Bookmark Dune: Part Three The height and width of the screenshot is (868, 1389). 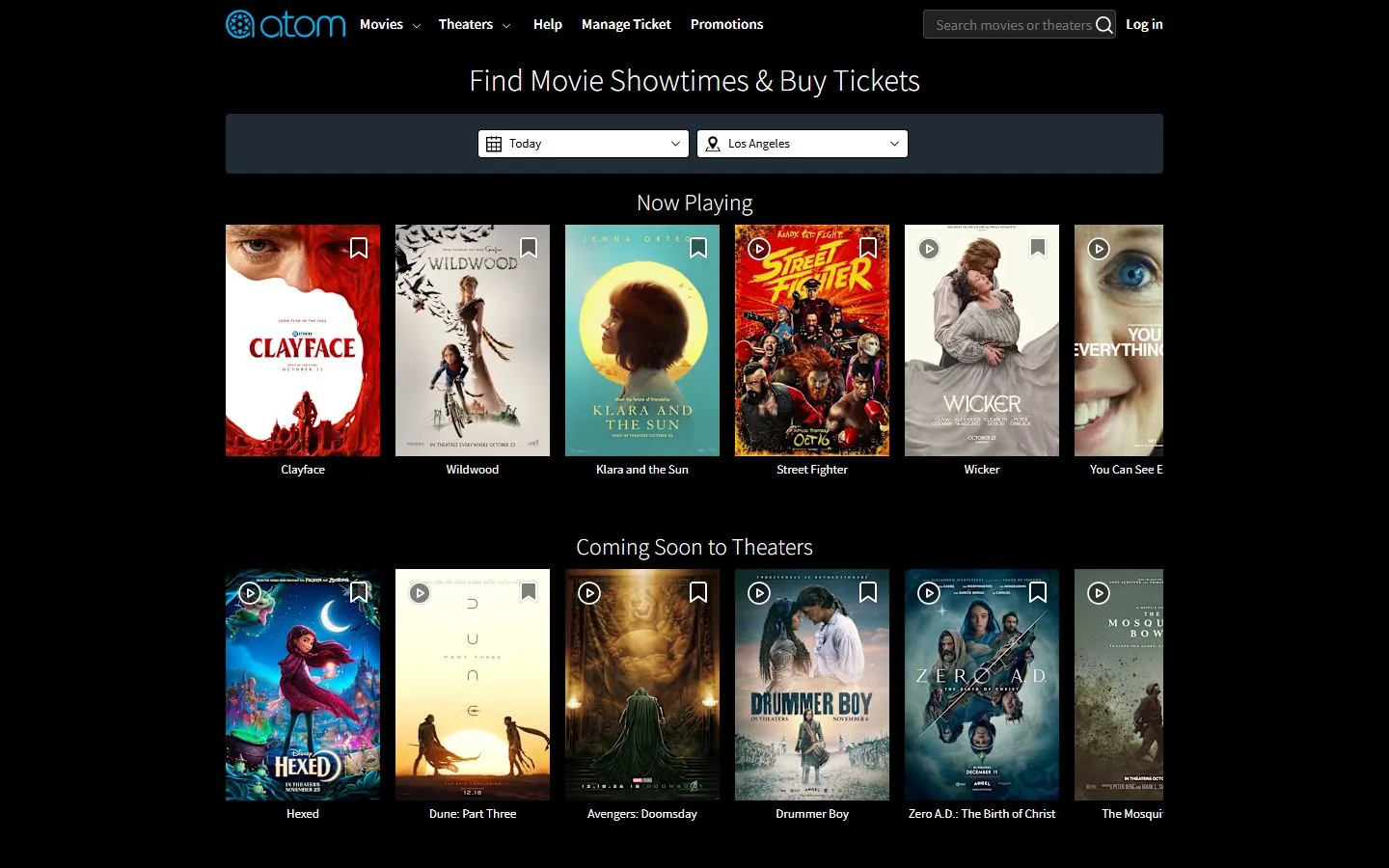[529, 592]
